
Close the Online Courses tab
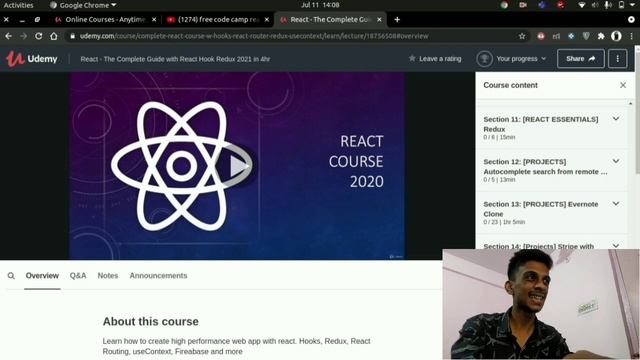pyautogui.click(x=154, y=20)
